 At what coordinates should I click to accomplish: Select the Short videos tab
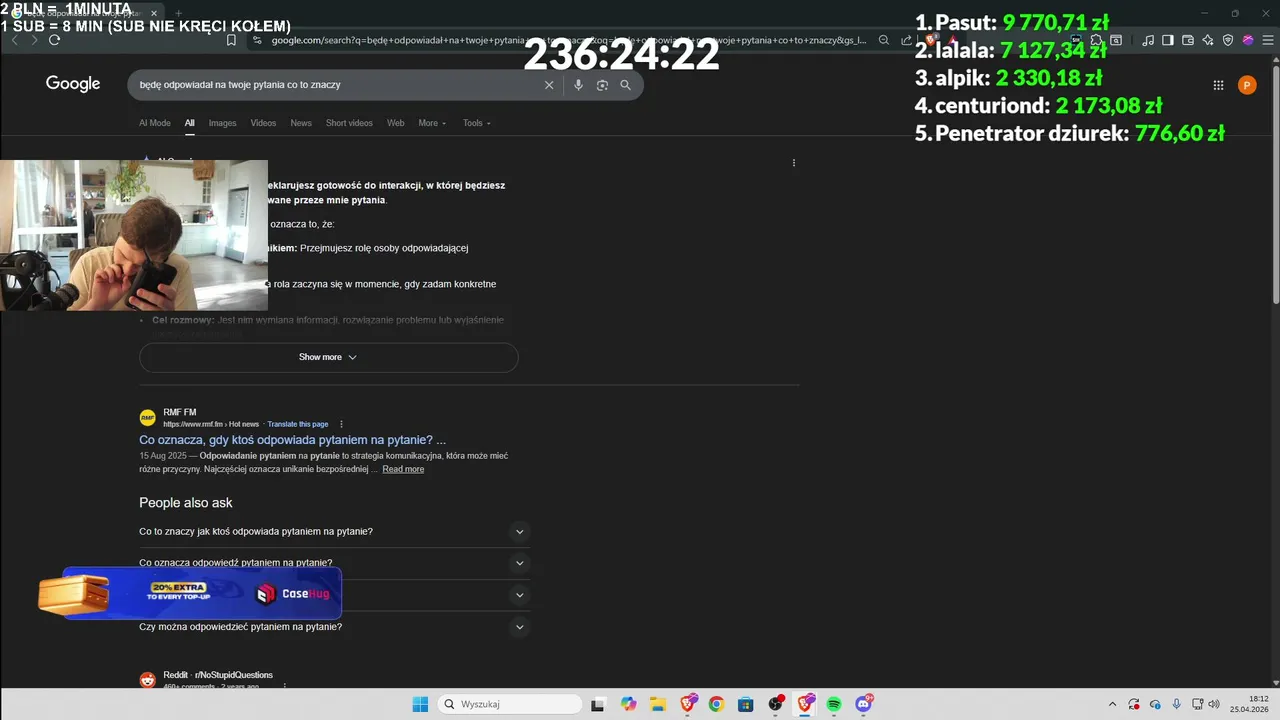pos(349,123)
